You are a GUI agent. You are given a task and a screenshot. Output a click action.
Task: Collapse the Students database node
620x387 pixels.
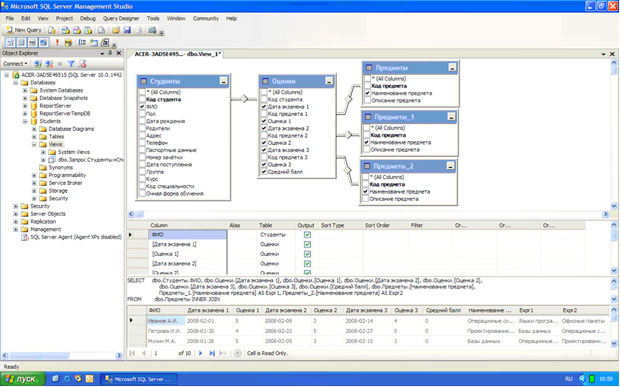point(25,121)
